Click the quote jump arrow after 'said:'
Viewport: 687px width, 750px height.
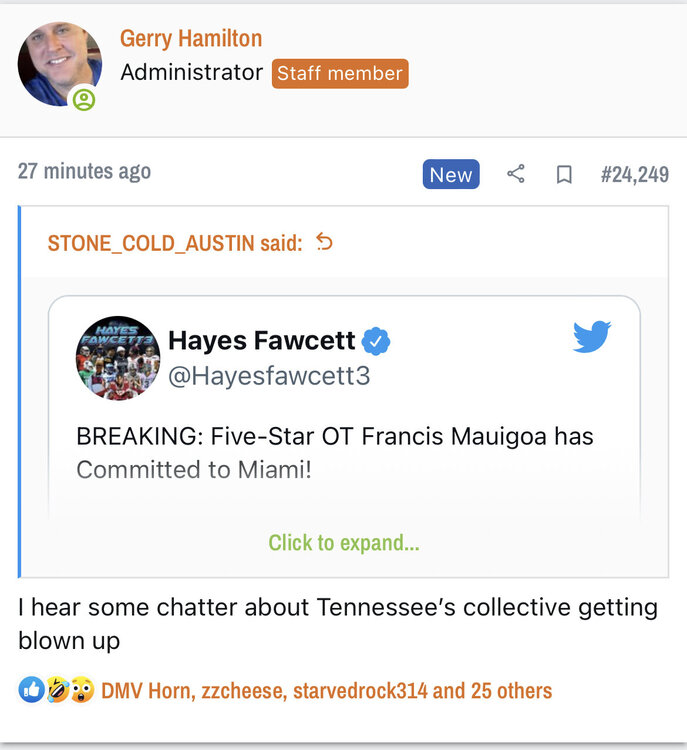(324, 242)
